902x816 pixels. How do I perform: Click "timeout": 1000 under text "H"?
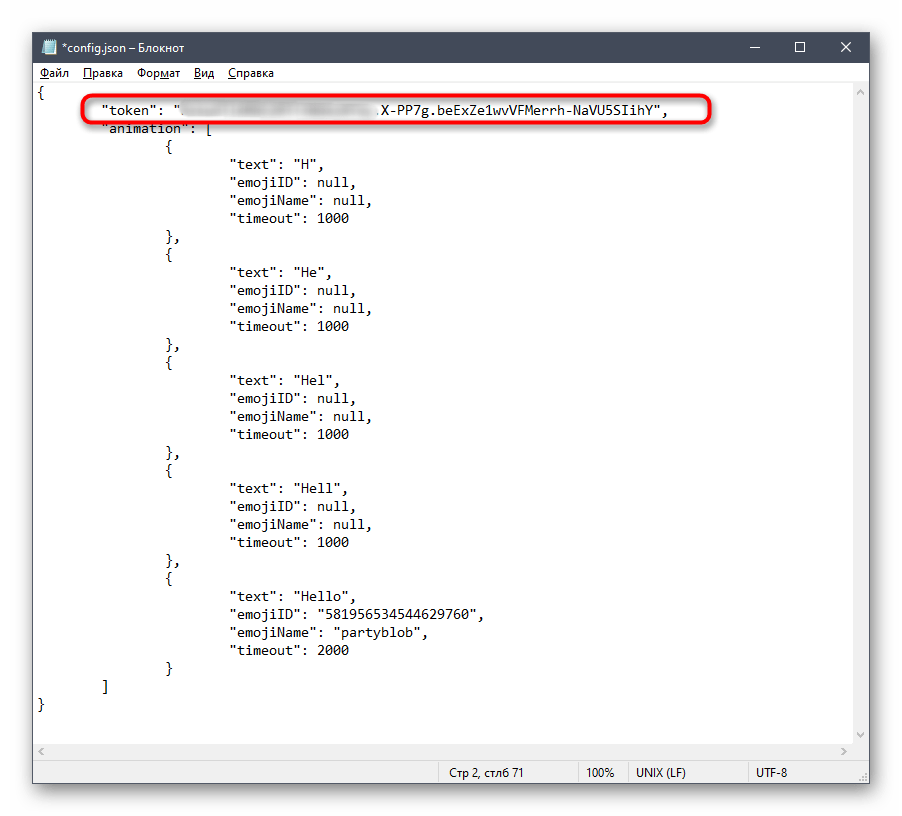point(289,219)
